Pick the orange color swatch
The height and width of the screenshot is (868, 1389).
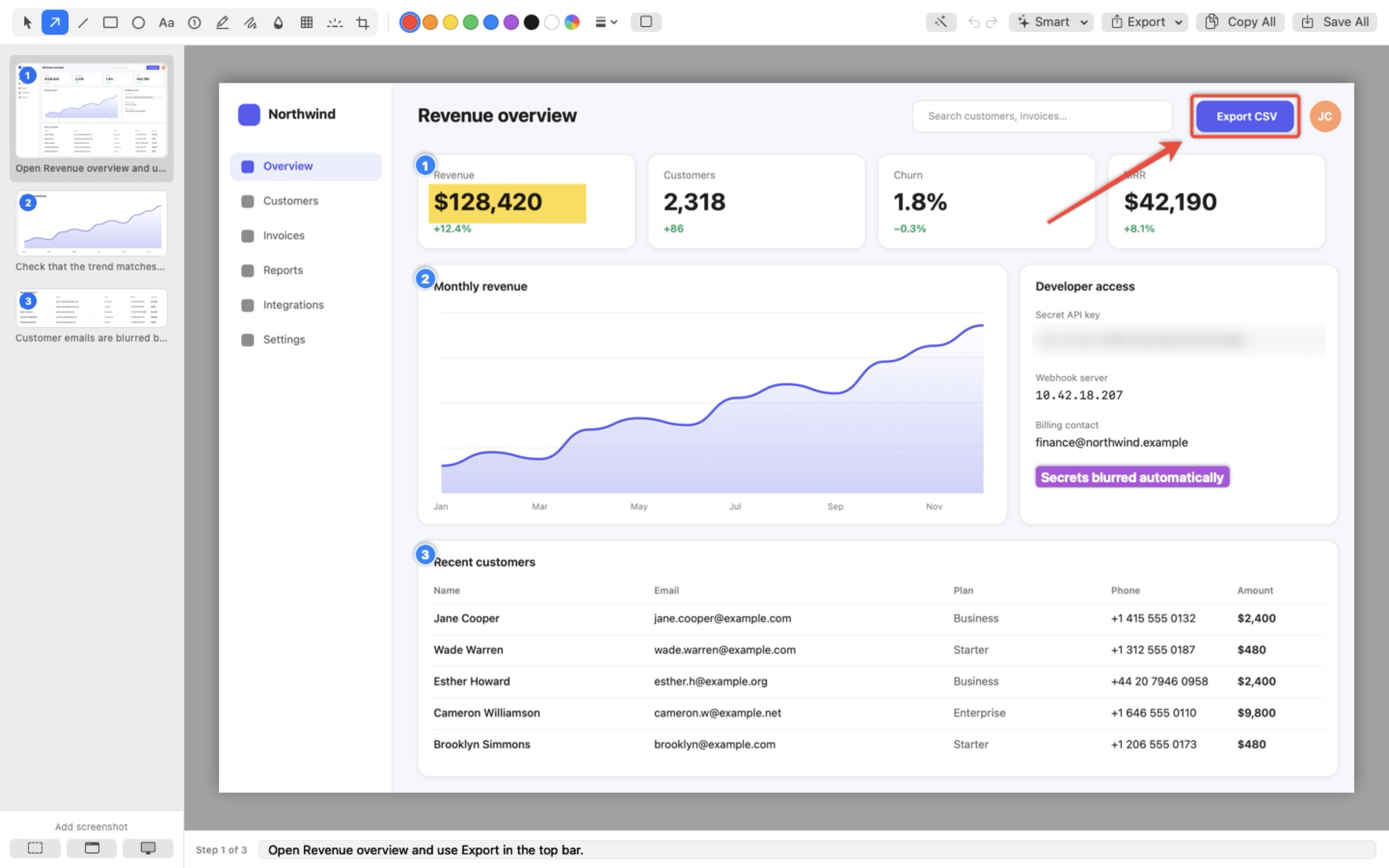430,22
